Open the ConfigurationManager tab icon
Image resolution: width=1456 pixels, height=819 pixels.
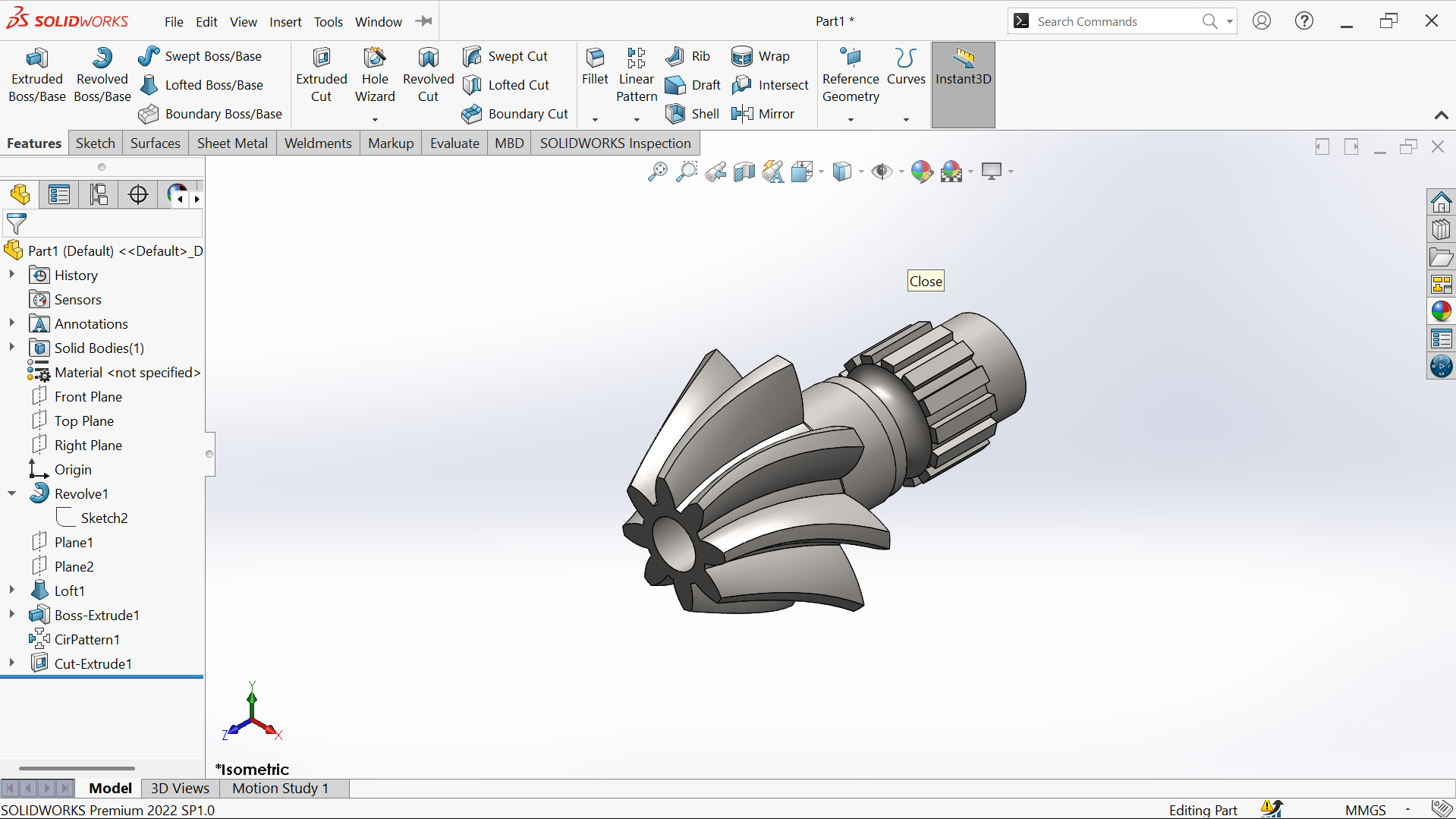(99, 195)
